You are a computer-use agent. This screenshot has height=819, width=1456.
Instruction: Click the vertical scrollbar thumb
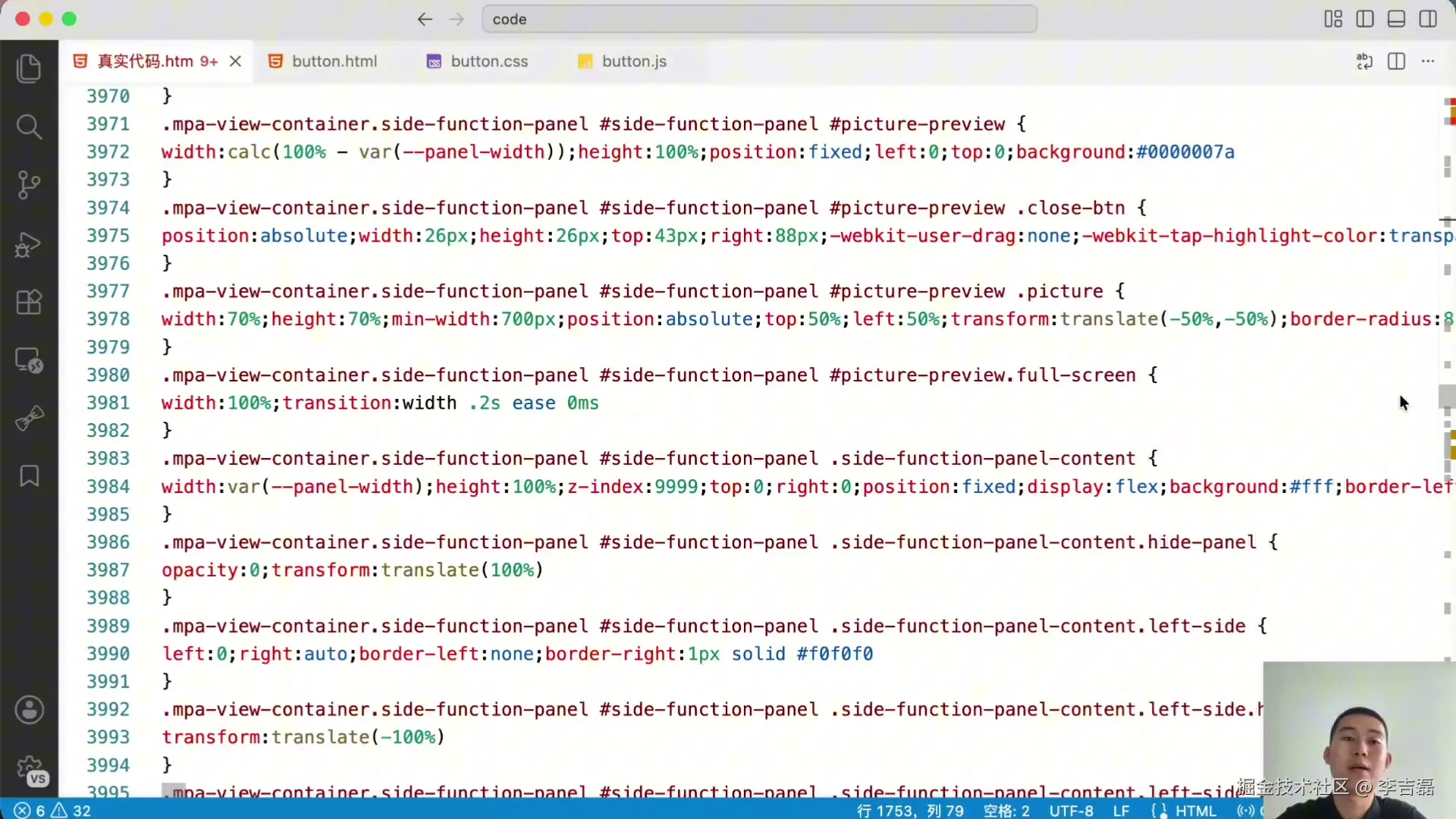click(x=1447, y=397)
